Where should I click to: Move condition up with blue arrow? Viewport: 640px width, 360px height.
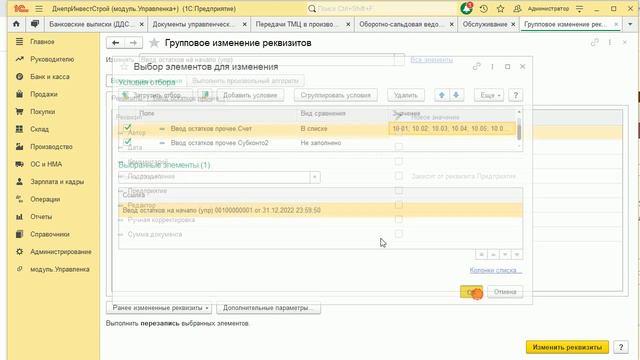441,95
